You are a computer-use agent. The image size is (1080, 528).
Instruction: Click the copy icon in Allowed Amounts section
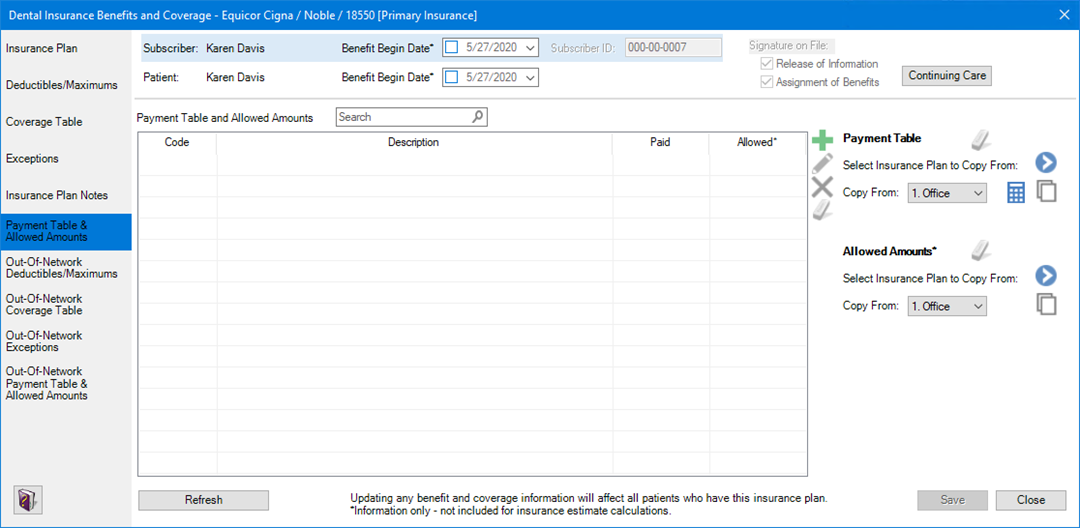[x=1047, y=305]
